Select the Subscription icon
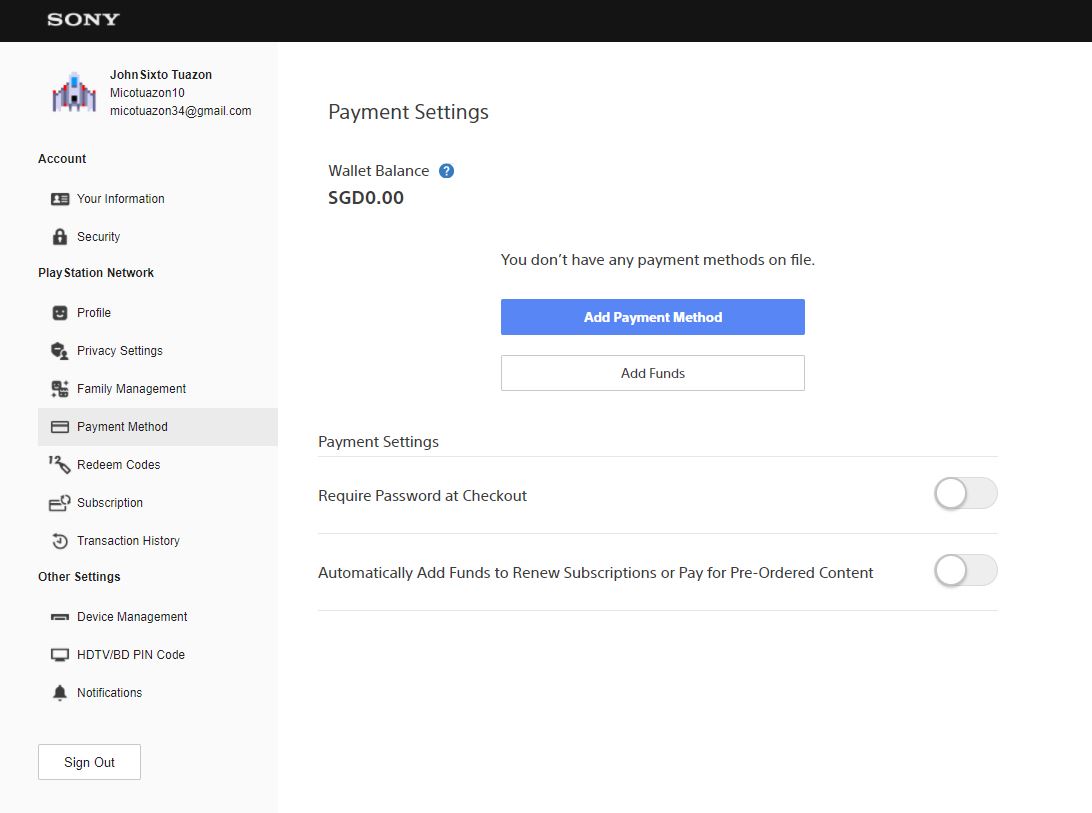The image size is (1092, 813). (x=60, y=502)
